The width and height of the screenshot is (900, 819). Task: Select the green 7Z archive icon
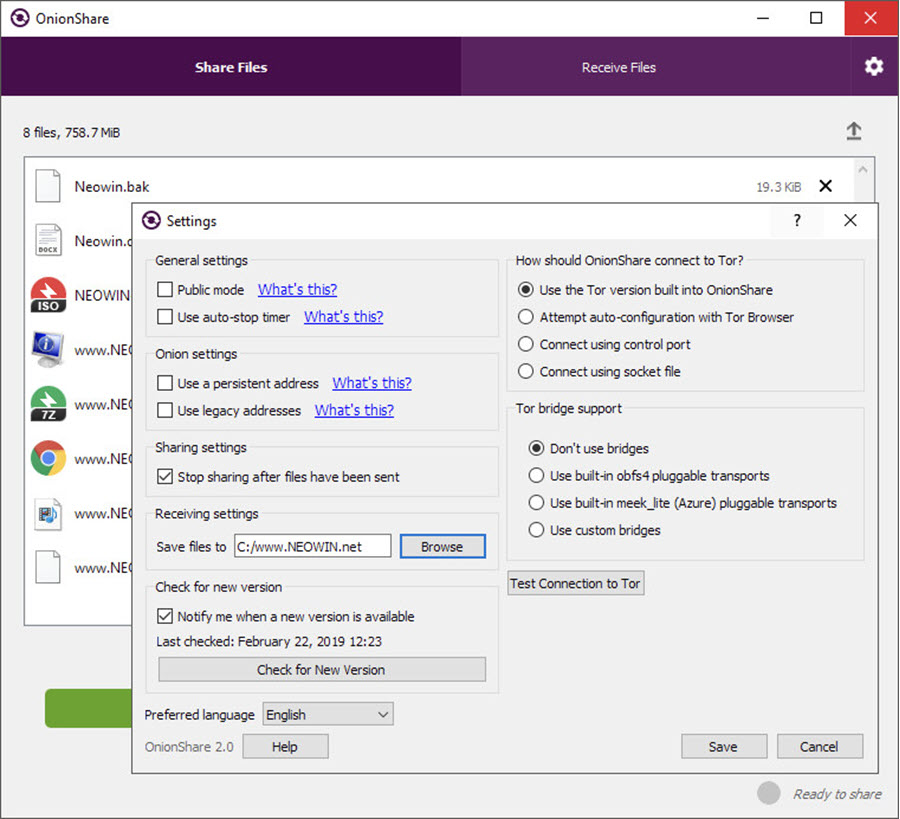(x=48, y=404)
